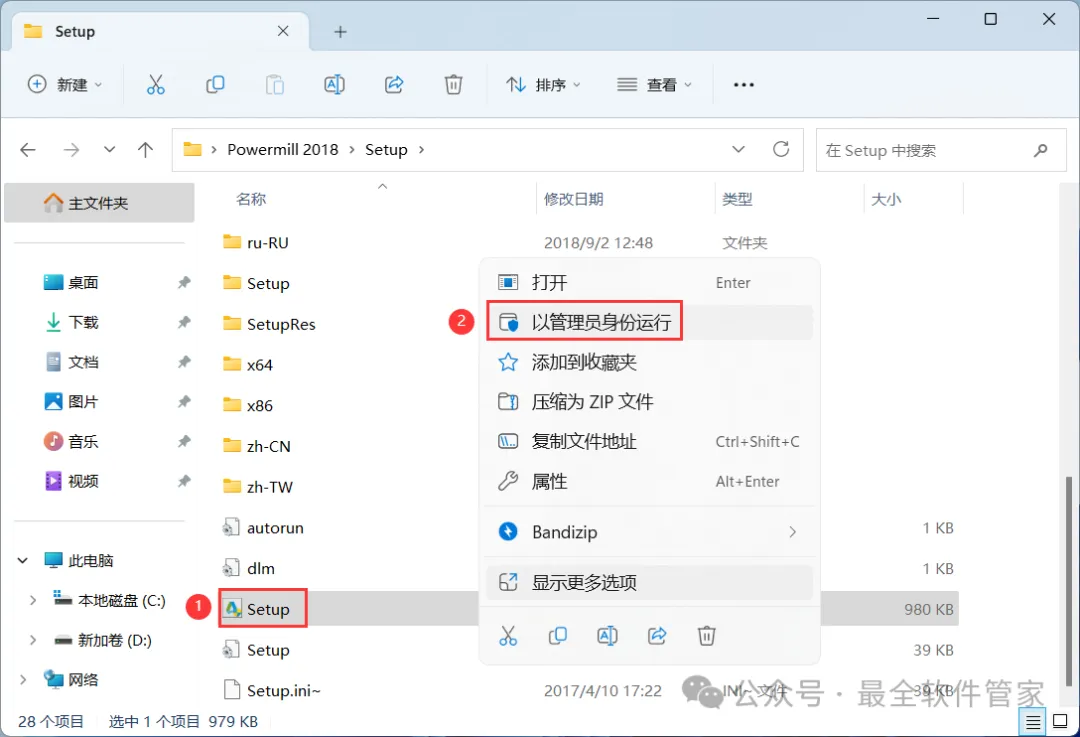Click the 在 Setup 中搜索 search field
The image size is (1080, 737).
941,150
